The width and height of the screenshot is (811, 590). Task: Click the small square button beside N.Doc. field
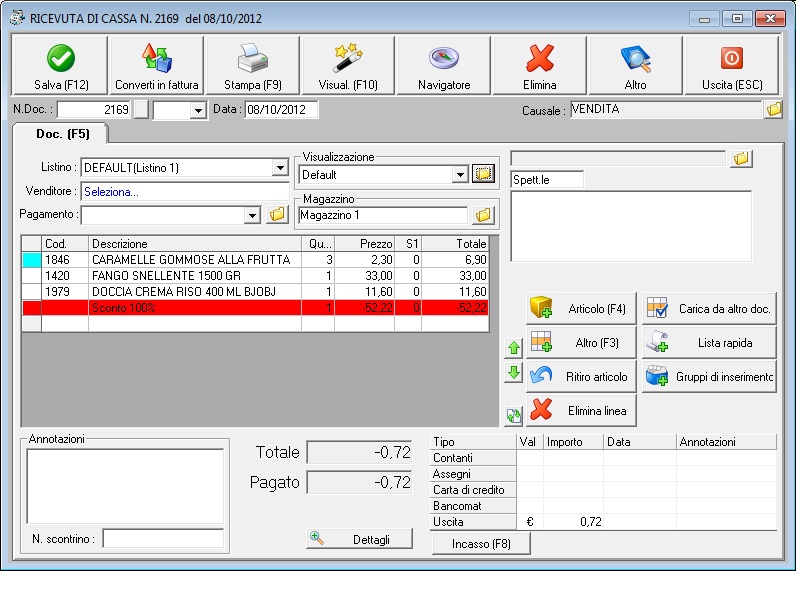pyautogui.click(x=141, y=110)
